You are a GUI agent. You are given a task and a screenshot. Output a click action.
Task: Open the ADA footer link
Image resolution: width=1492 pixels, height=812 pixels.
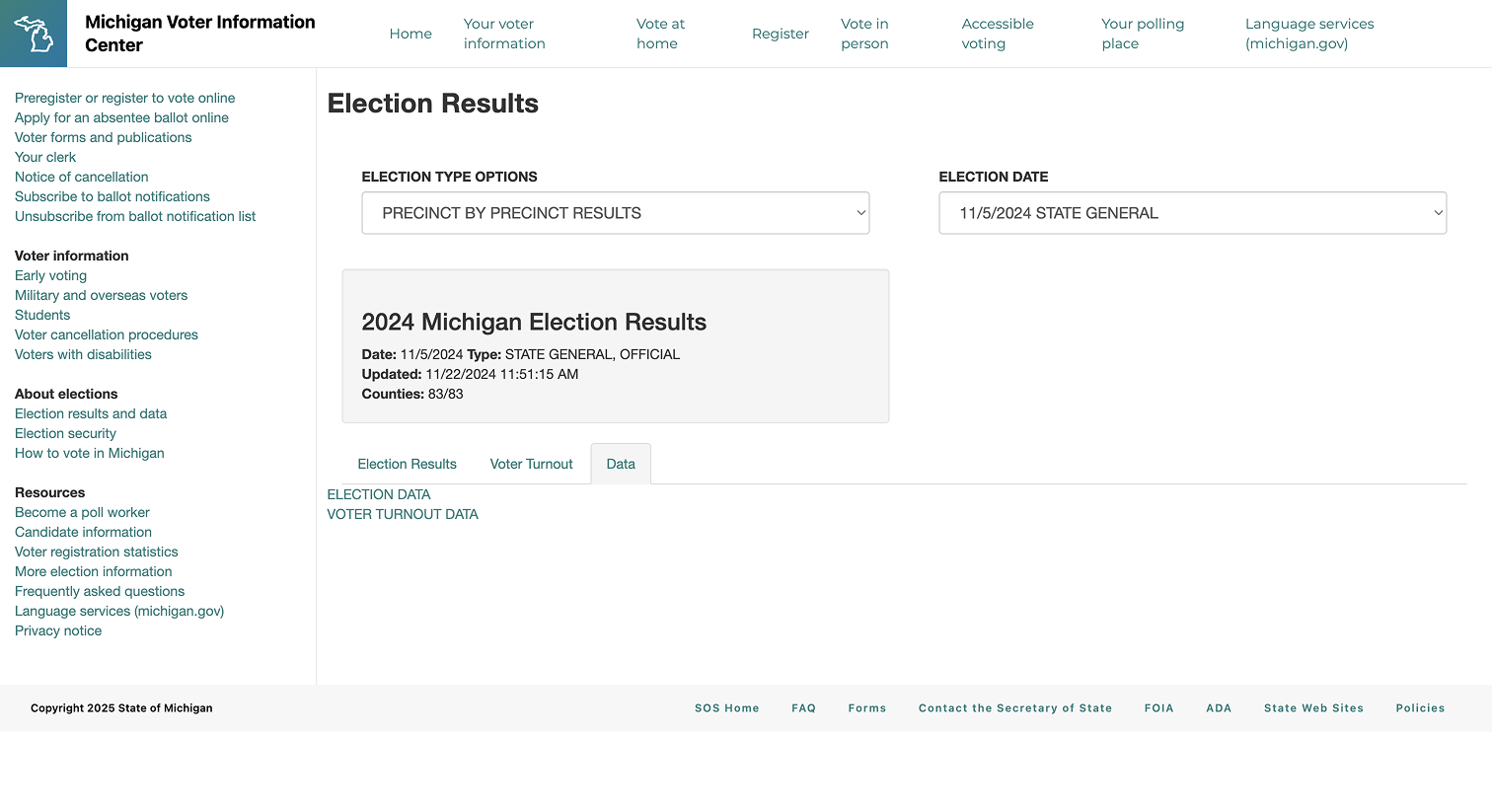[x=1219, y=708]
